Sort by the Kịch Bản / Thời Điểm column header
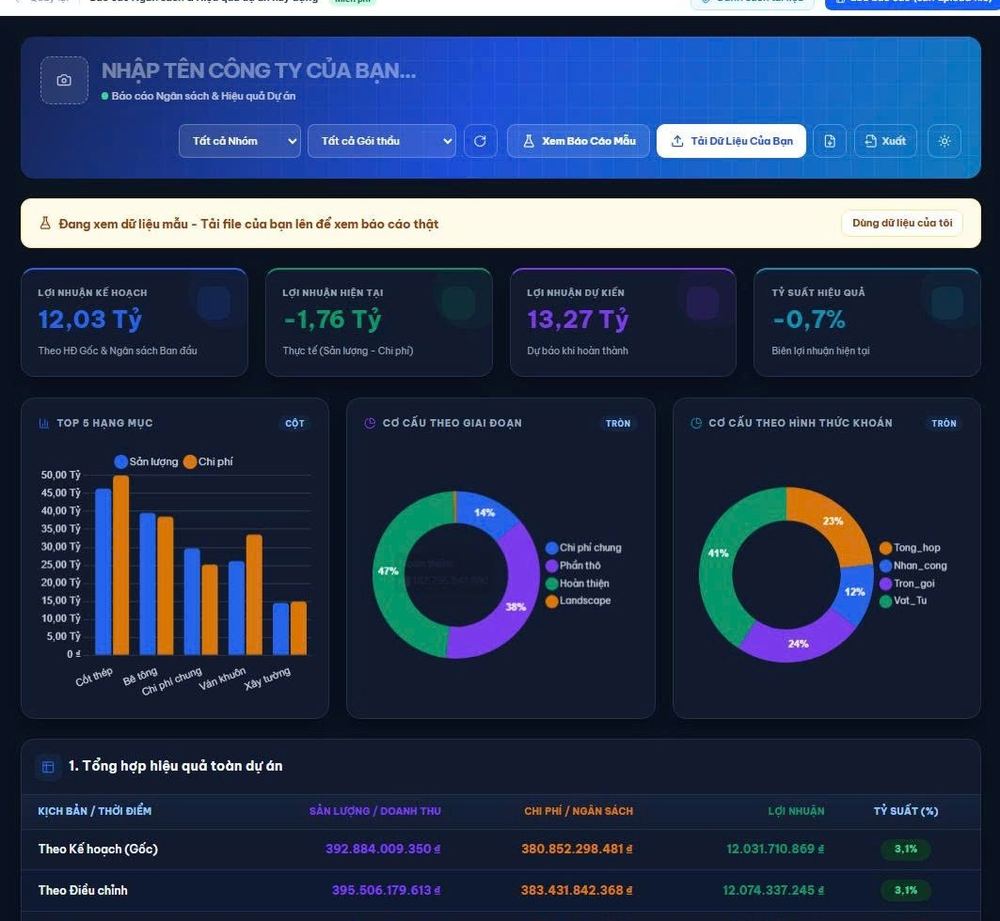1000x921 pixels. tap(95, 811)
